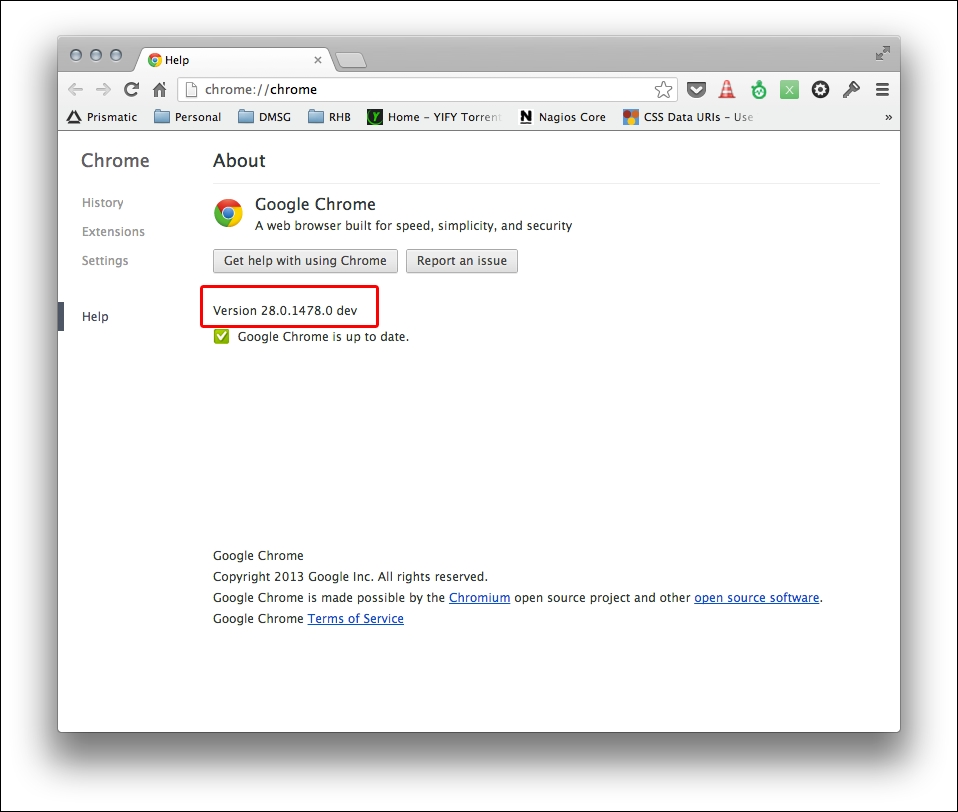The image size is (958, 812).
Task: Go to the home page icon
Action: tap(159, 90)
